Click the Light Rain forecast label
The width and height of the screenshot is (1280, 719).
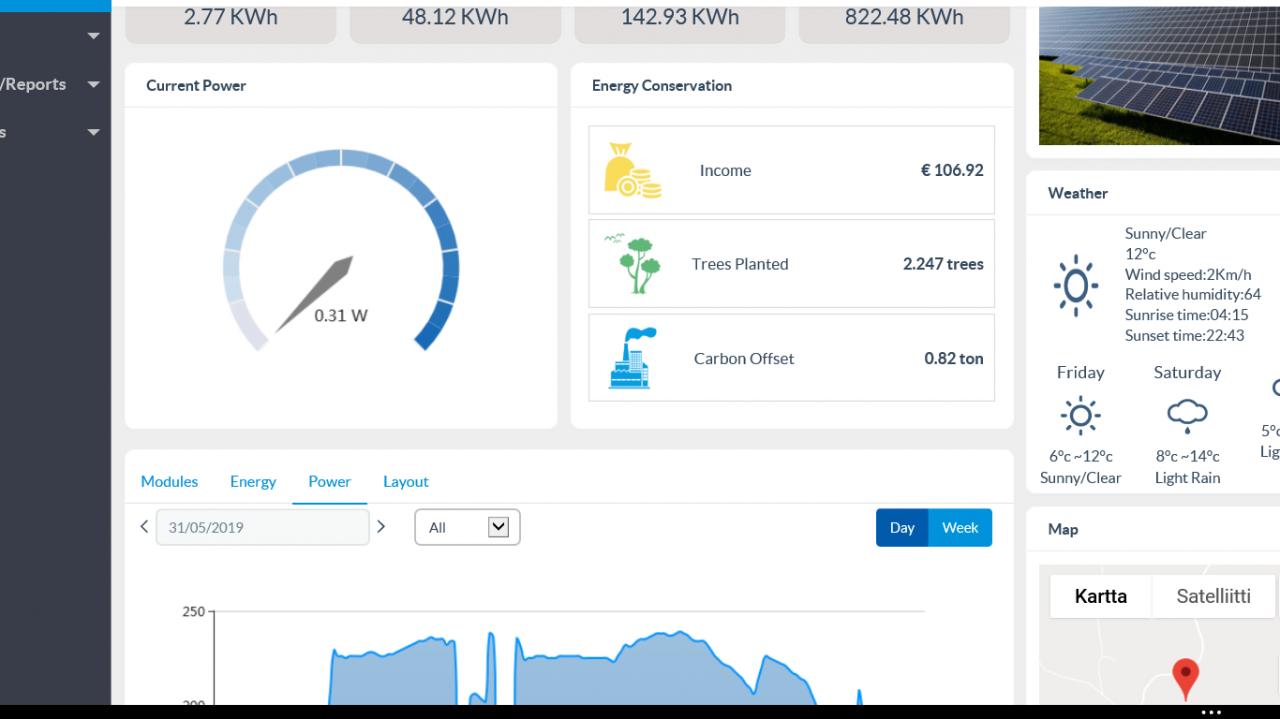[1187, 477]
